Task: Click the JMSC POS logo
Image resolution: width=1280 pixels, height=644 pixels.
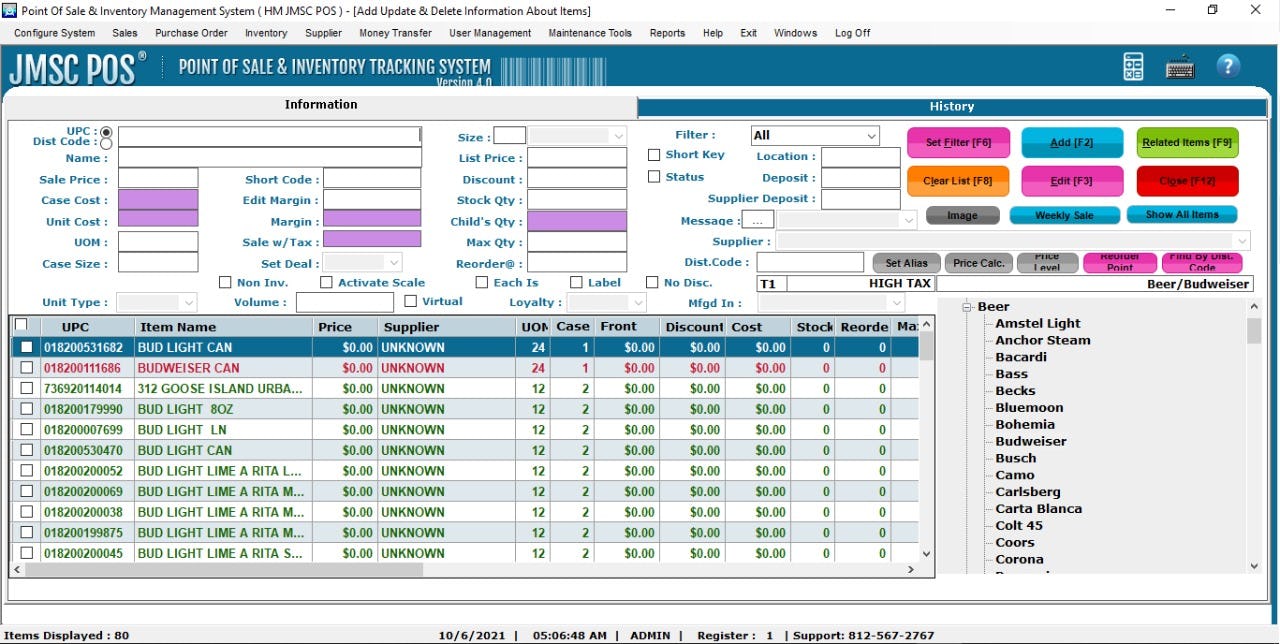Action: pos(77,68)
